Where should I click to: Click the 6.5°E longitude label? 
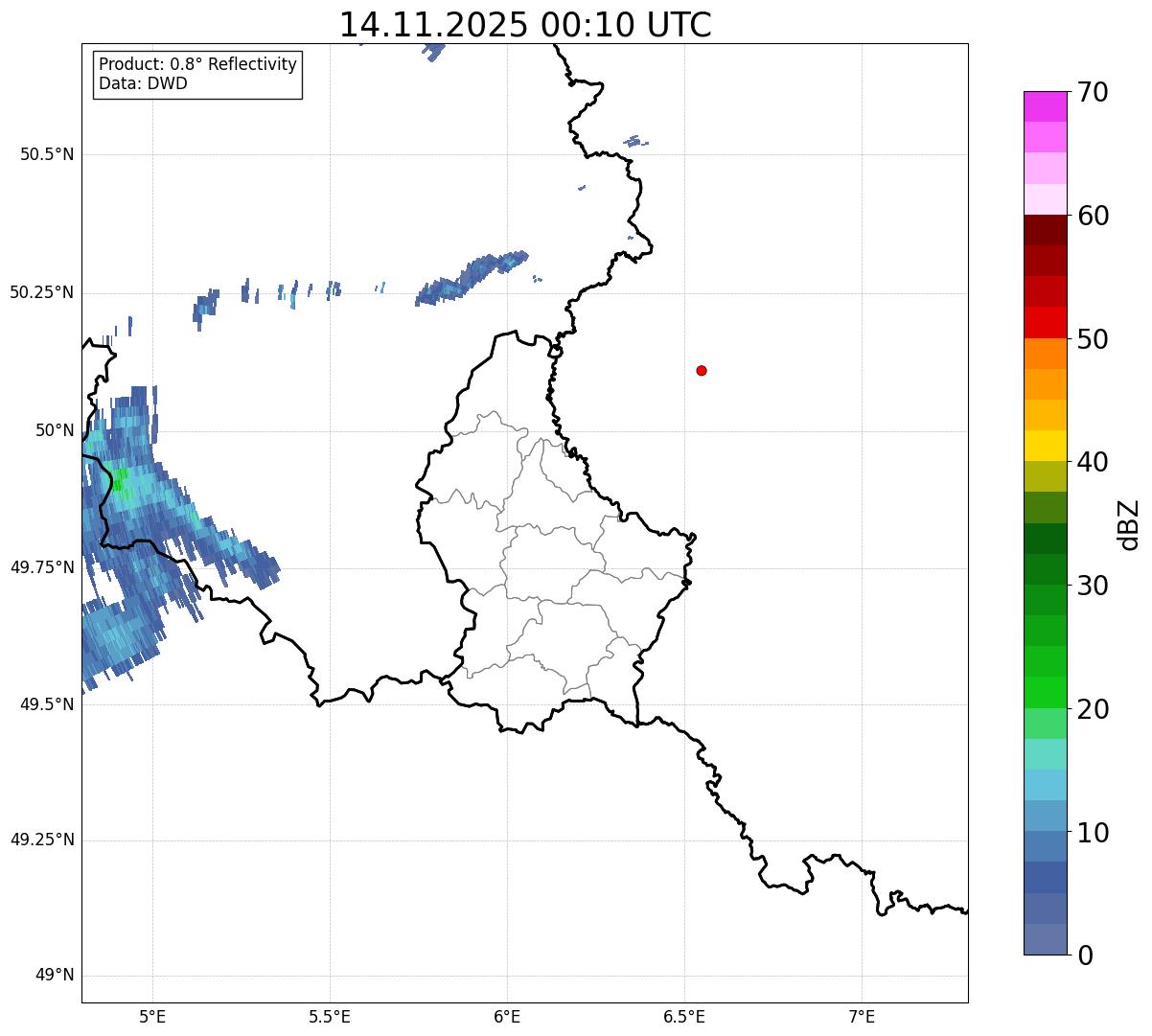684,1017
